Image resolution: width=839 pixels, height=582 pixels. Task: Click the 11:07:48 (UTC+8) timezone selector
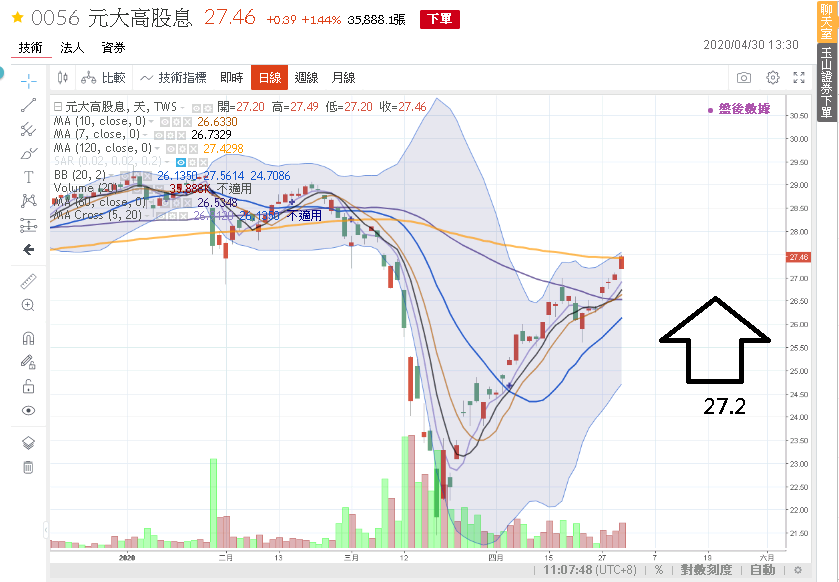590,570
